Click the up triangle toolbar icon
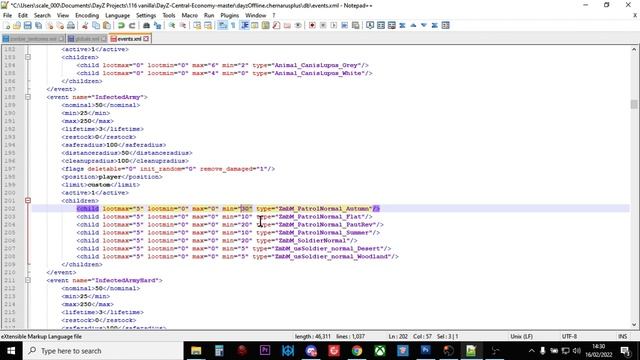The width and height of the screenshot is (640, 360). (413, 25)
